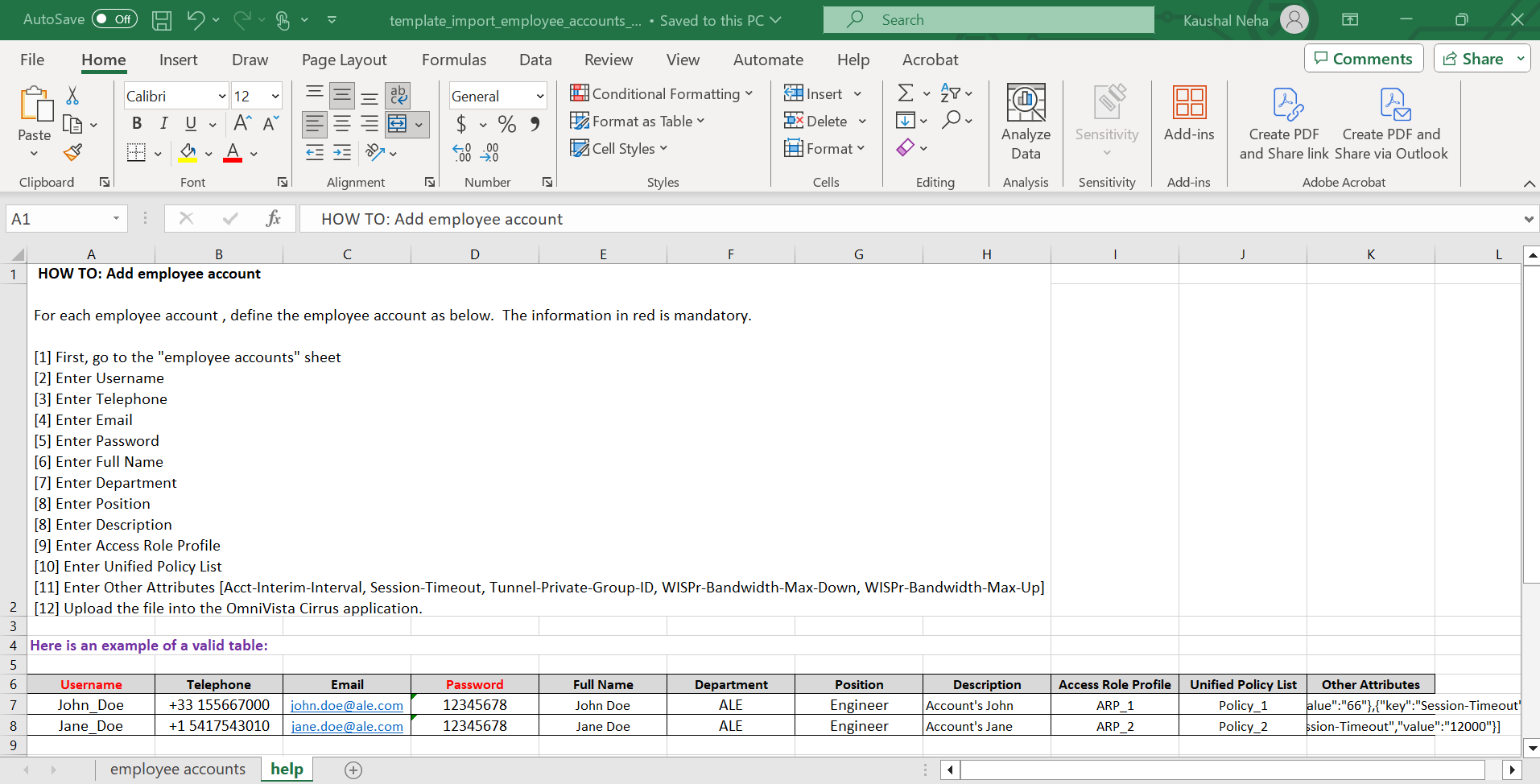Toggle underline on the selection
This screenshot has height=784, width=1540.
190,123
